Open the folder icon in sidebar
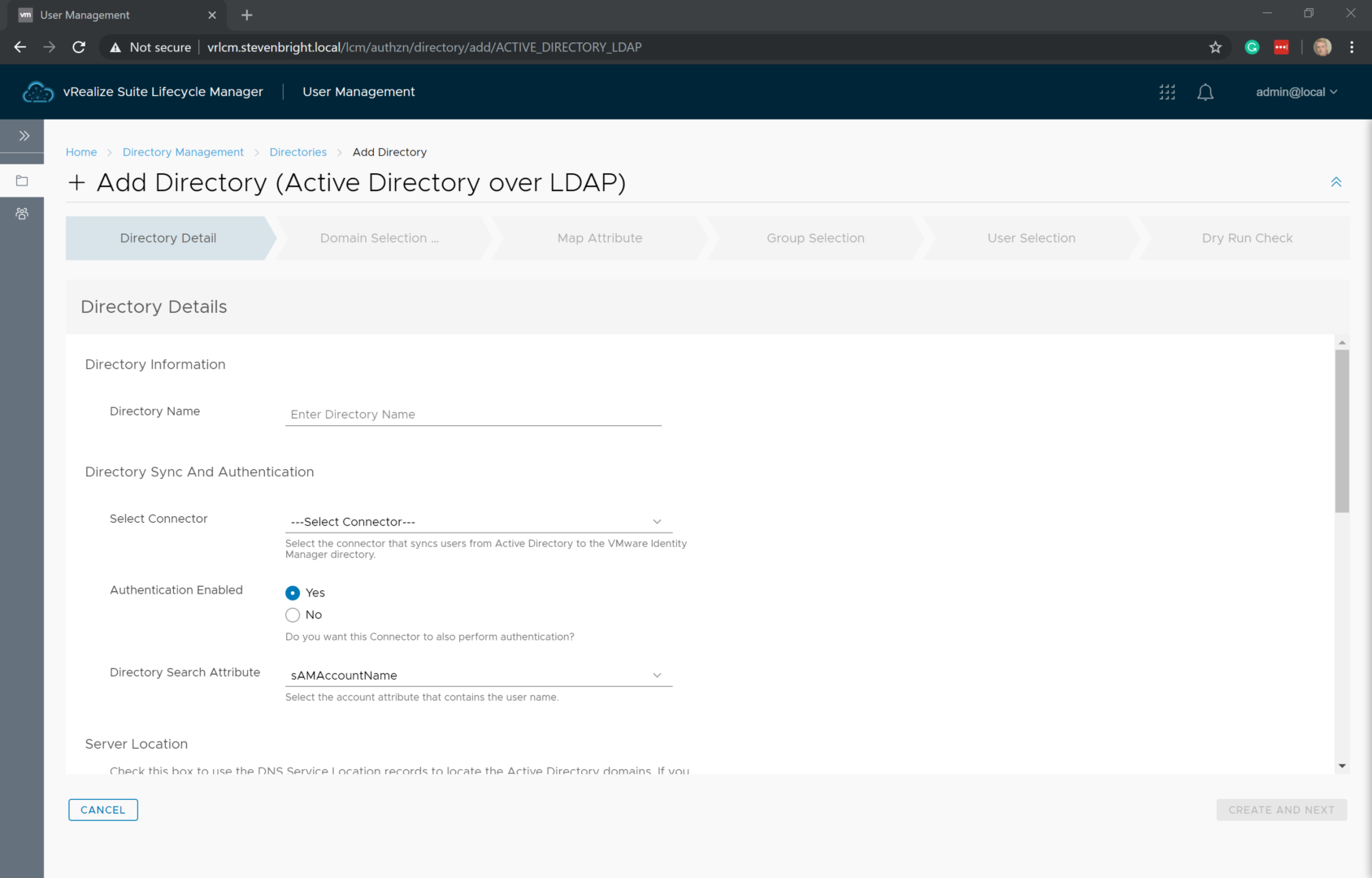Screen dimensions: 1372x878 pos(22,180)
